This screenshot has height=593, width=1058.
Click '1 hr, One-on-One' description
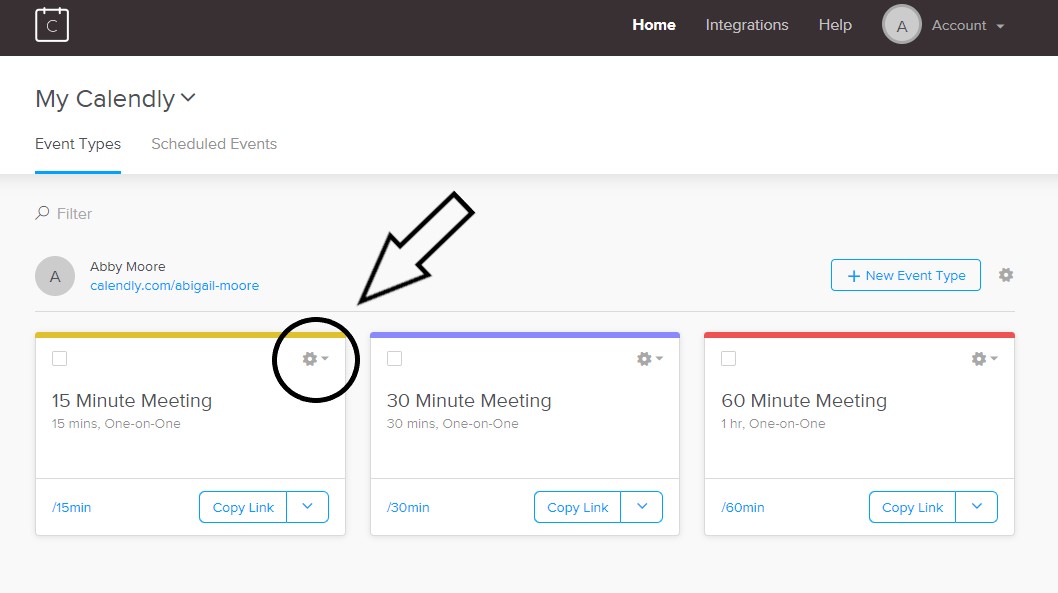point(773,424)
